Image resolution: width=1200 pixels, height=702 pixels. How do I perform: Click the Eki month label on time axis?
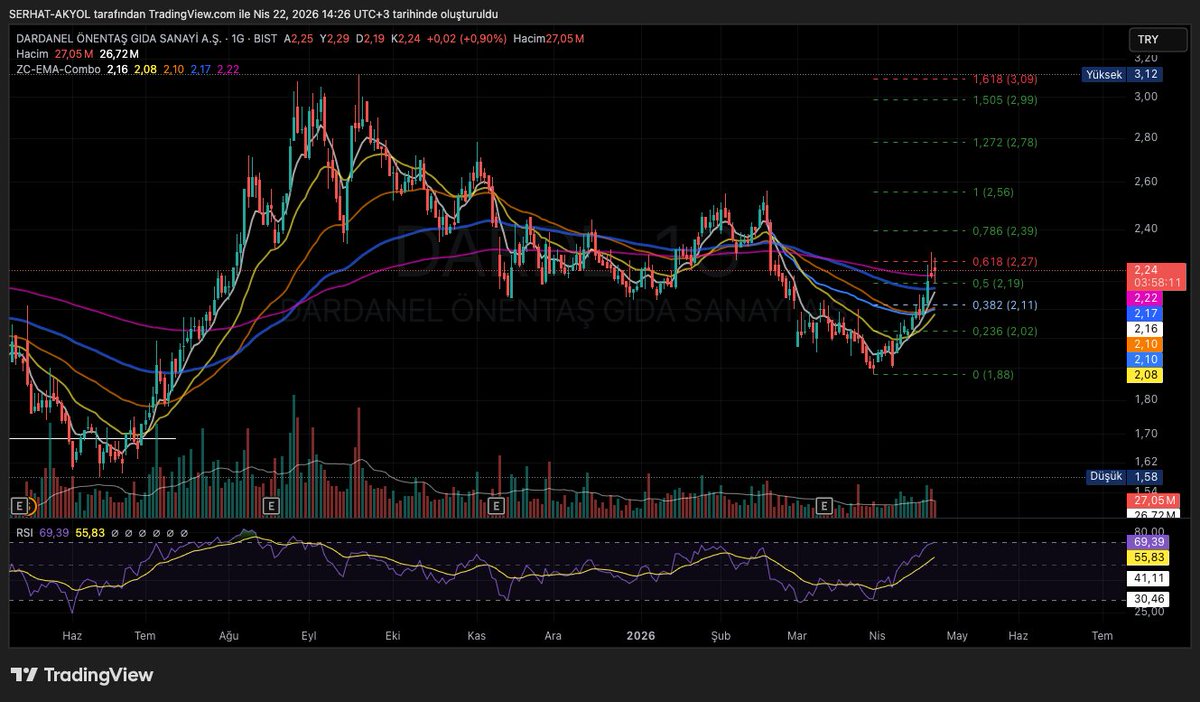click(x=392, y=635)
